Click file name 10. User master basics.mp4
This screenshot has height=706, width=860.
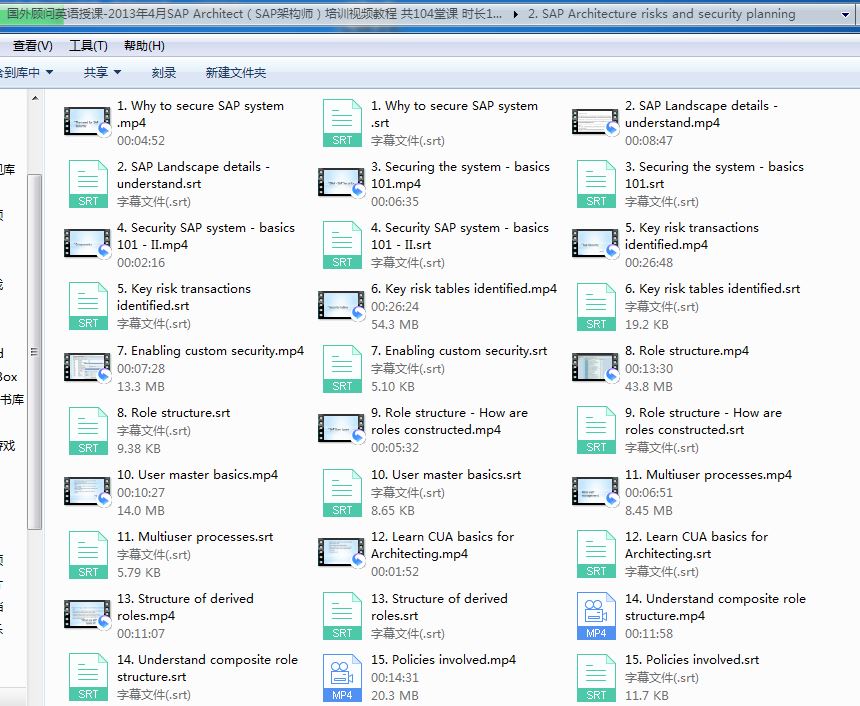tap(197, 475)
